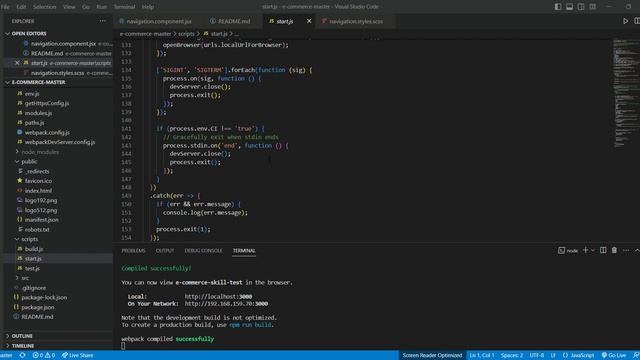Image resolution: width=640 pixels, height=360 pixels.
Task: Open Explorer more actions ellipsis
Action: pos(103,21)
